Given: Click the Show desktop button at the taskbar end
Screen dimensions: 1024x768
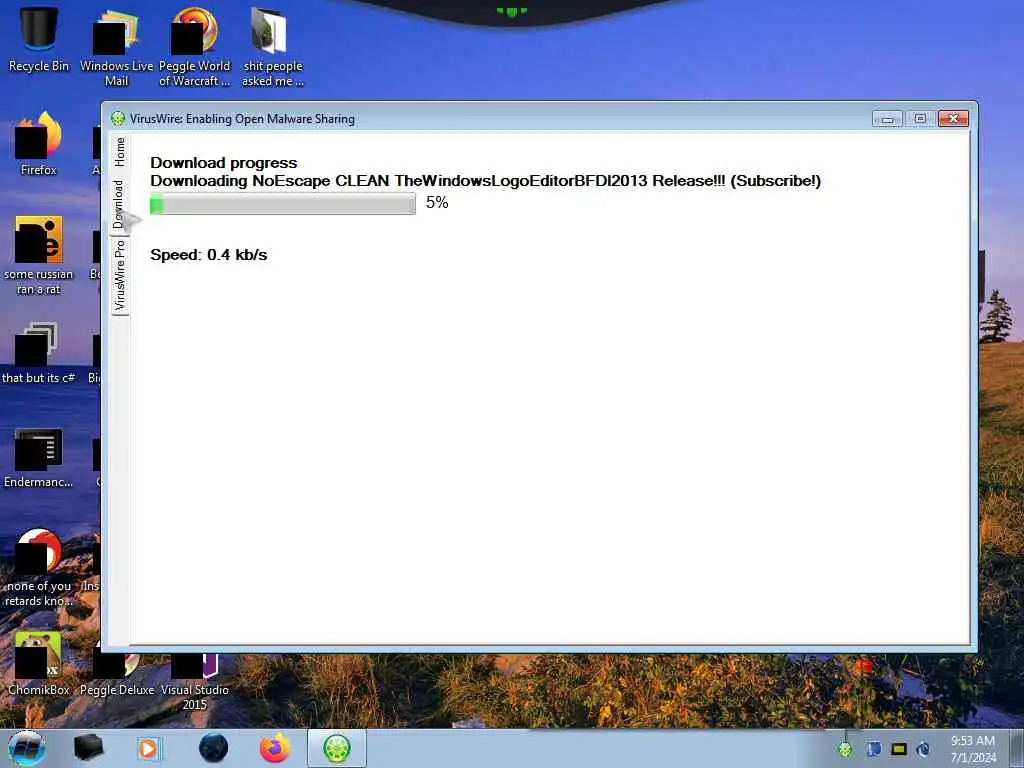Looking at the screenshot, I should click(x=1017, y=748).
